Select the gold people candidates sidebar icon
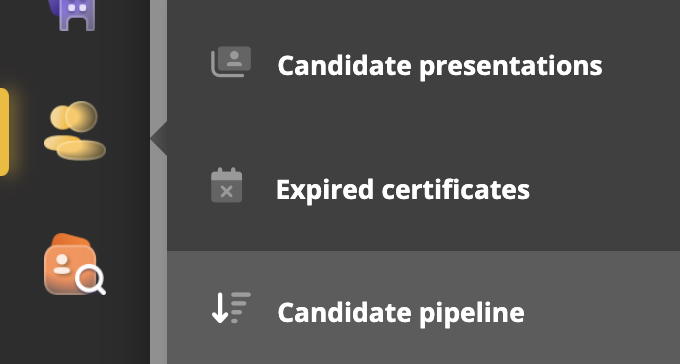This screenshot has height=364, width=680. pos(75,131)
